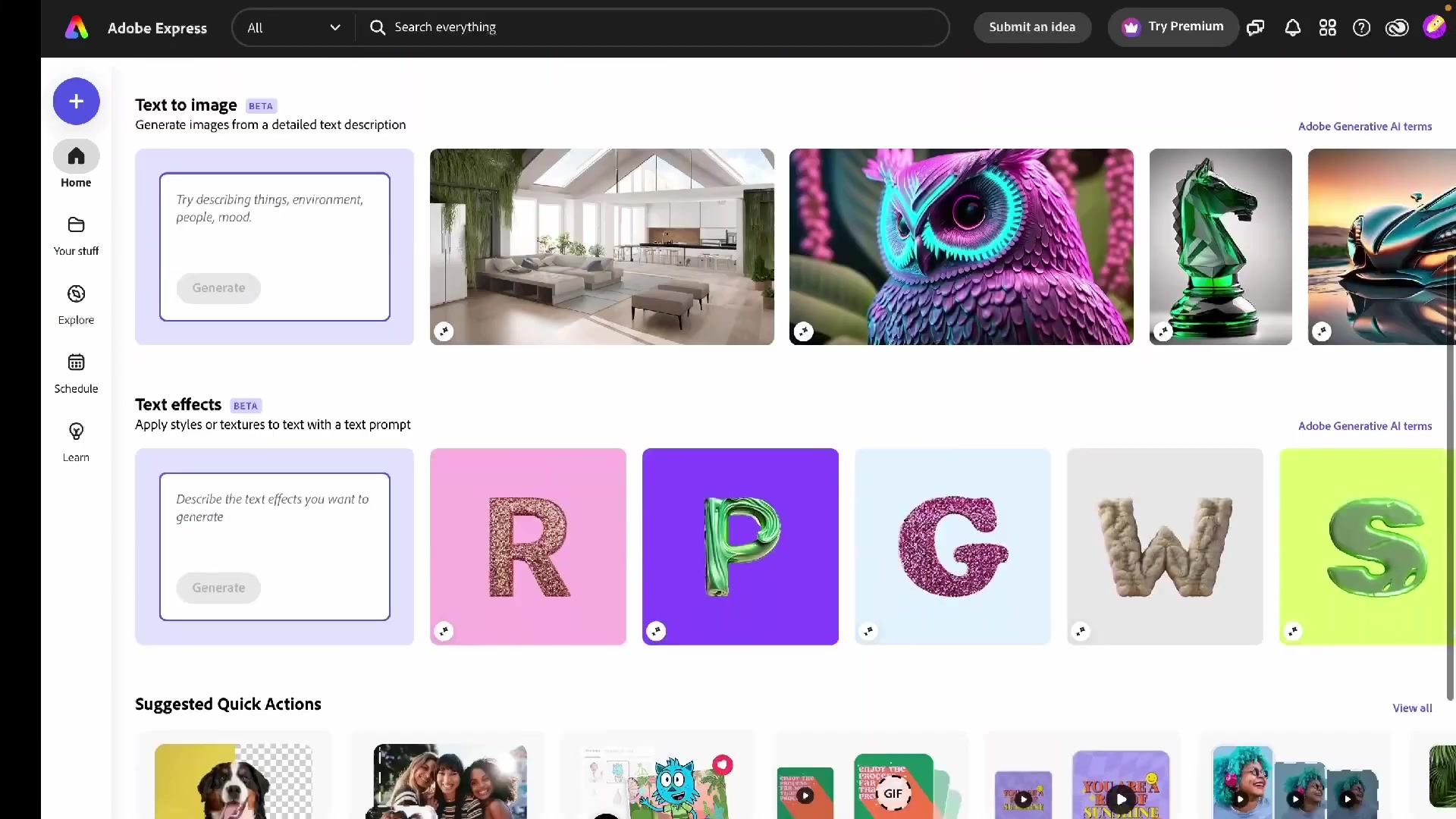Open the Explore compass icon
Image resolution: width=1456 pixels, height=819 pixels.
[x=76, y=294]
